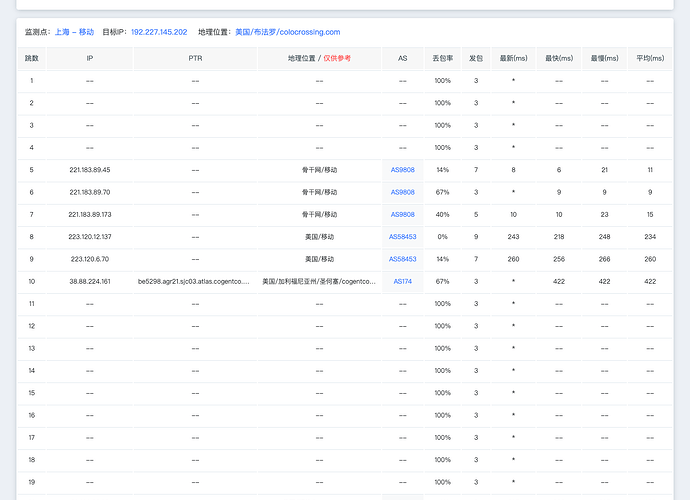Click 67% packet loss in hop 10 row
This screenshot has height=500, width=690.
(443, 282)
